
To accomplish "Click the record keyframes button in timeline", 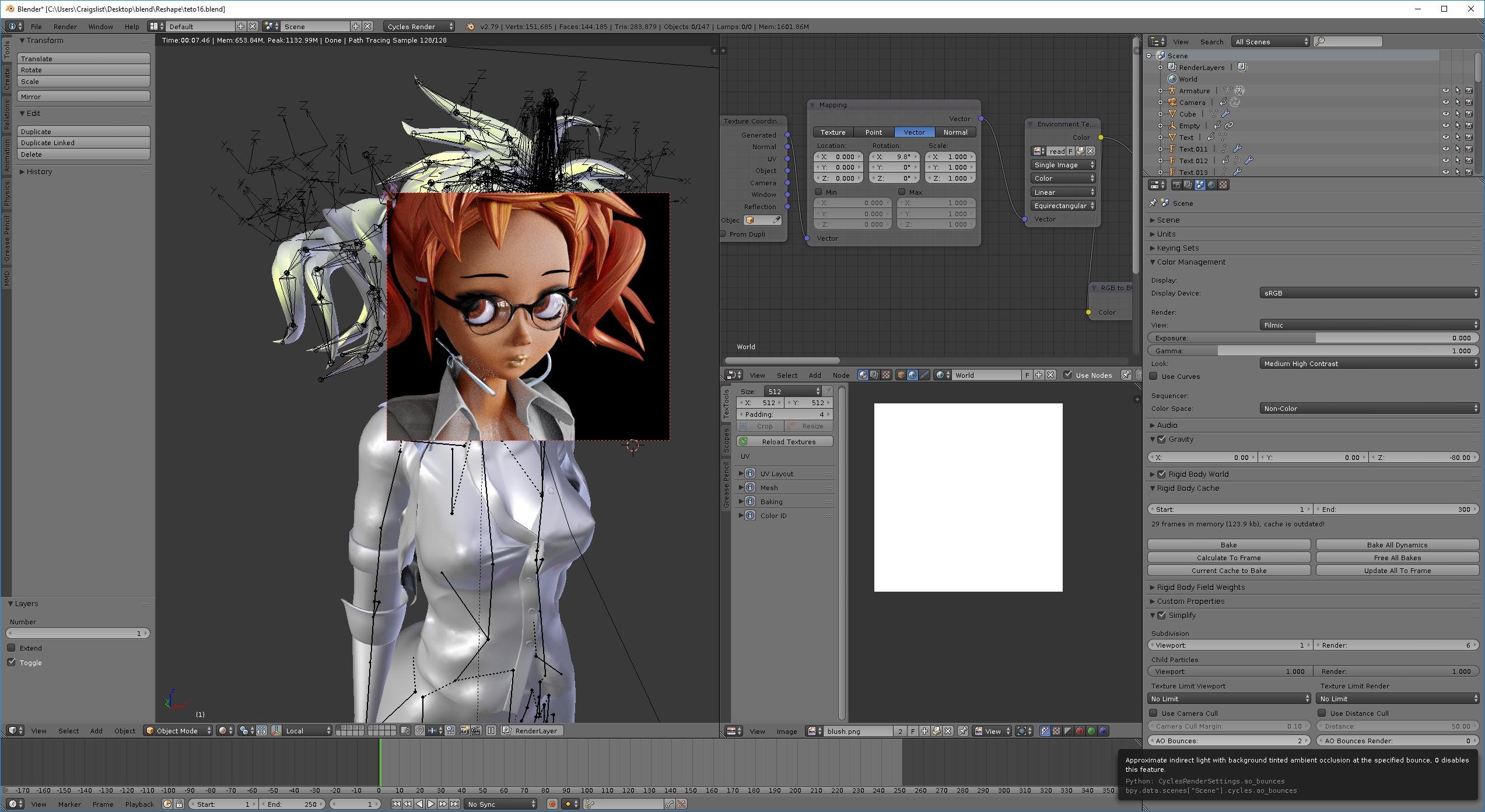I will (552, 804).
